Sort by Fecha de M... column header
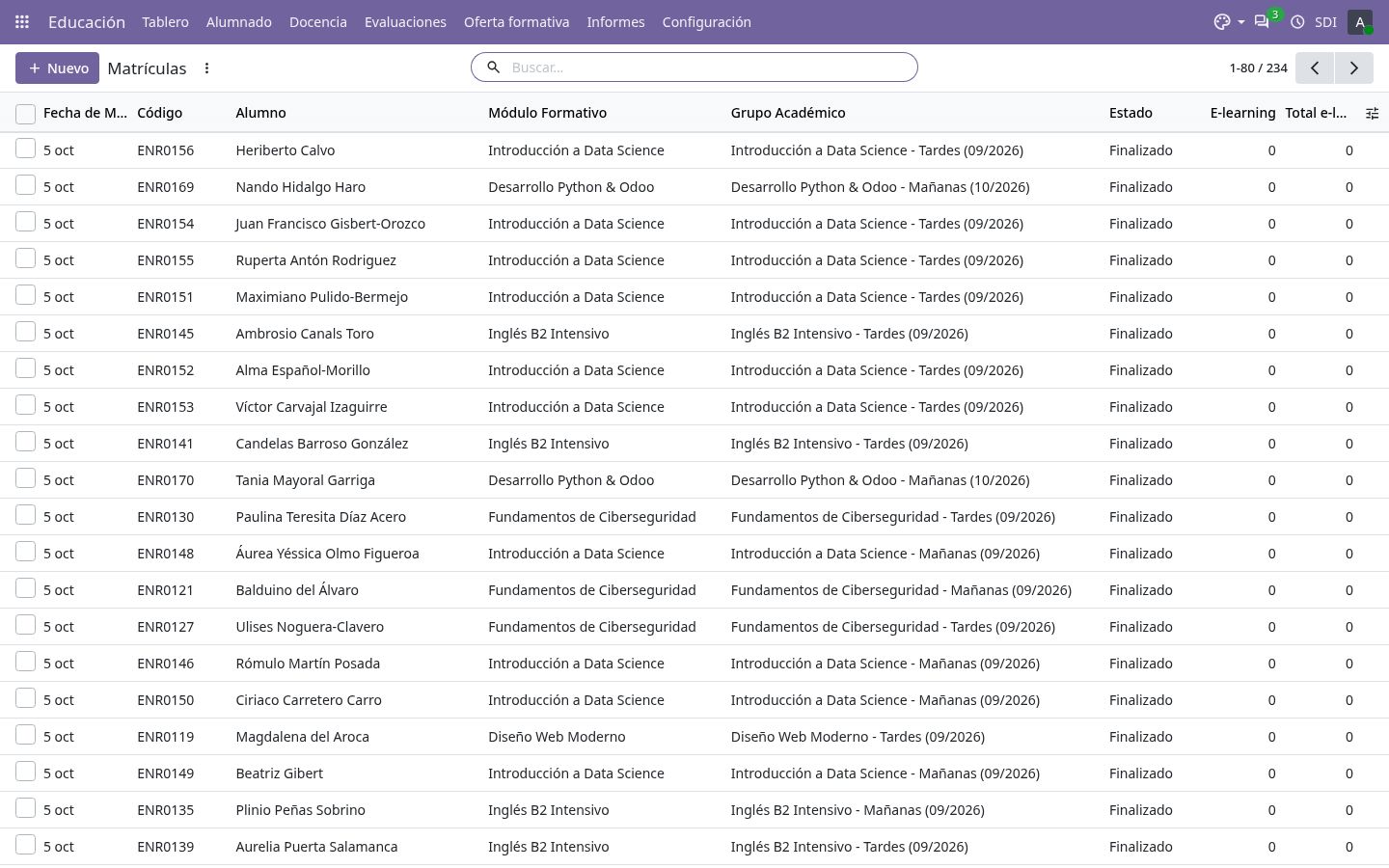Screen dimensions: 1389x868 pyautogui.click(x=85, y=113)
